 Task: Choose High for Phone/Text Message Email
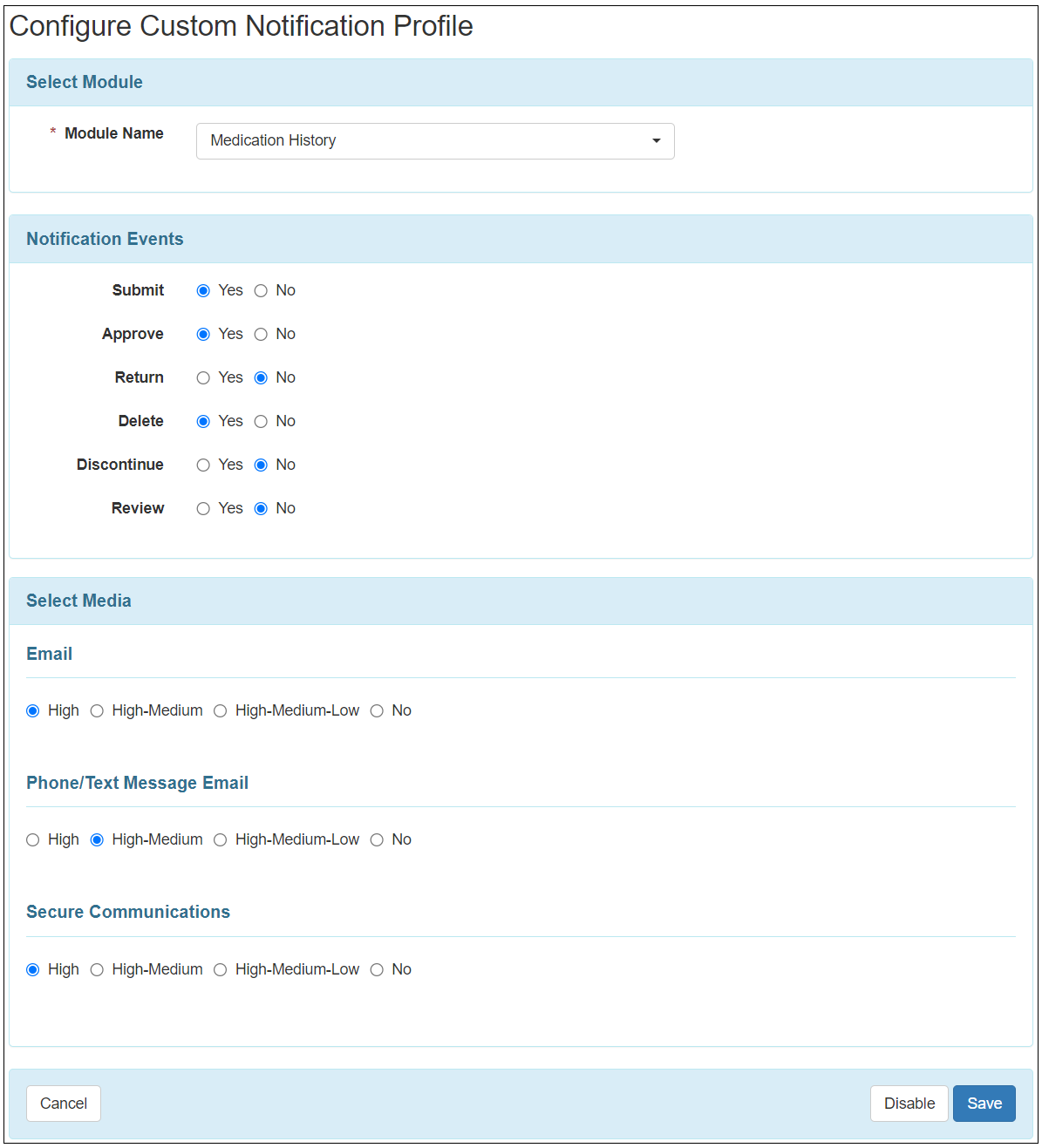[x=33, y=840]
